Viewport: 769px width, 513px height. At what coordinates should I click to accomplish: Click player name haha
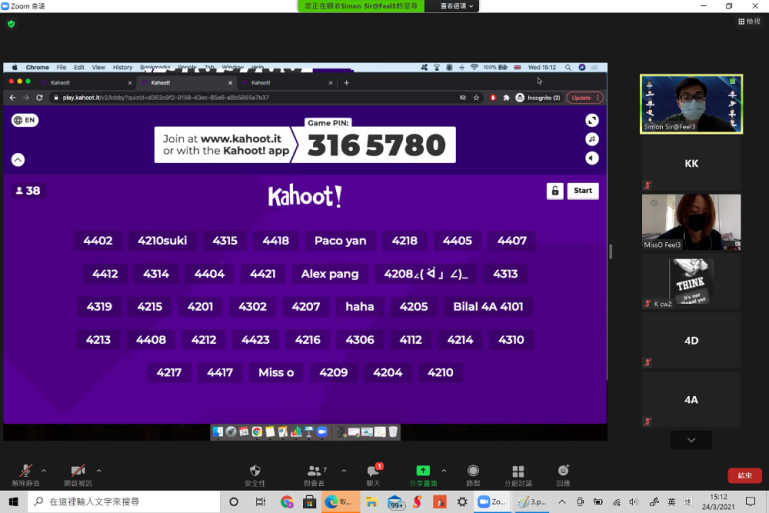coord(359,307)
